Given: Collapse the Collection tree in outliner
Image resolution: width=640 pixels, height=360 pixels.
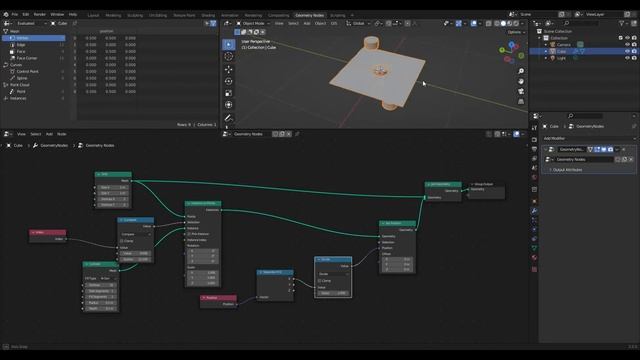Looking at the screenshot, I should [540, 38].
